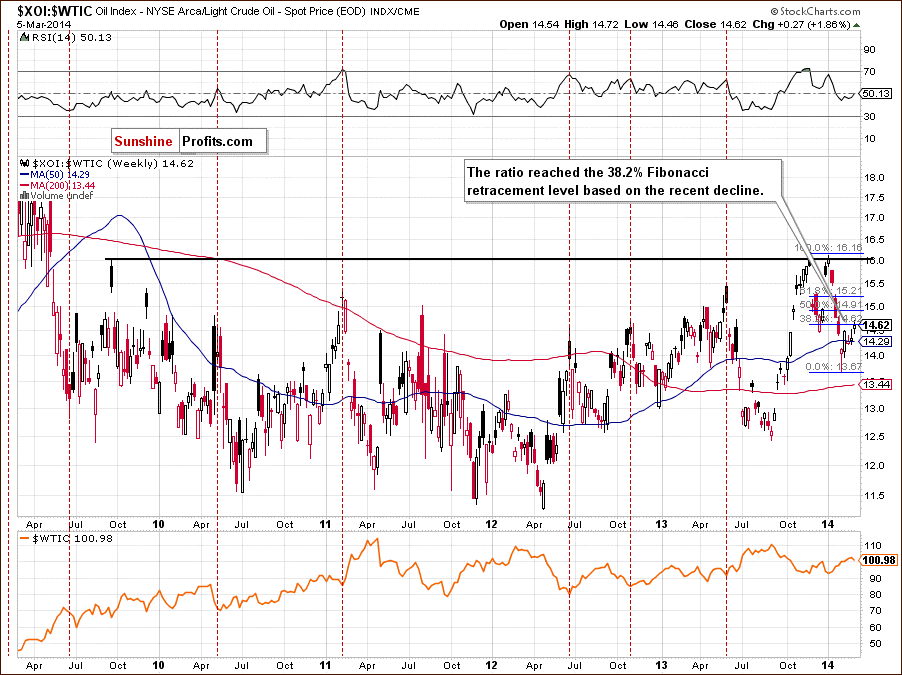Click the Volume undef legend entry
The image size is (902, 675).
click(62, 196)
